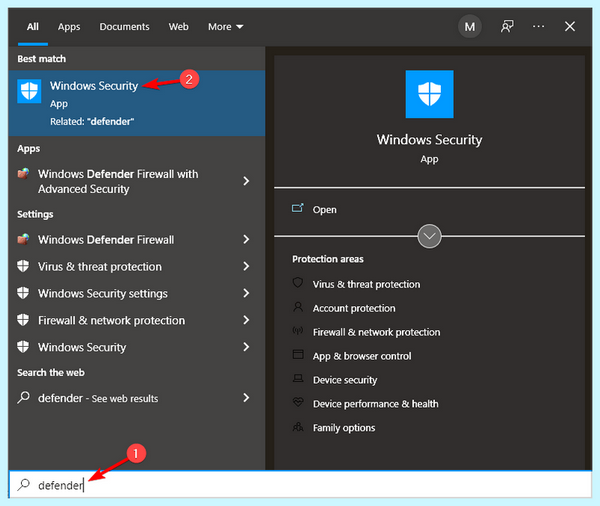Expand the Windows Security settings-list arrow
This screenshot has width=600, height=506.
tap(246, 347)
